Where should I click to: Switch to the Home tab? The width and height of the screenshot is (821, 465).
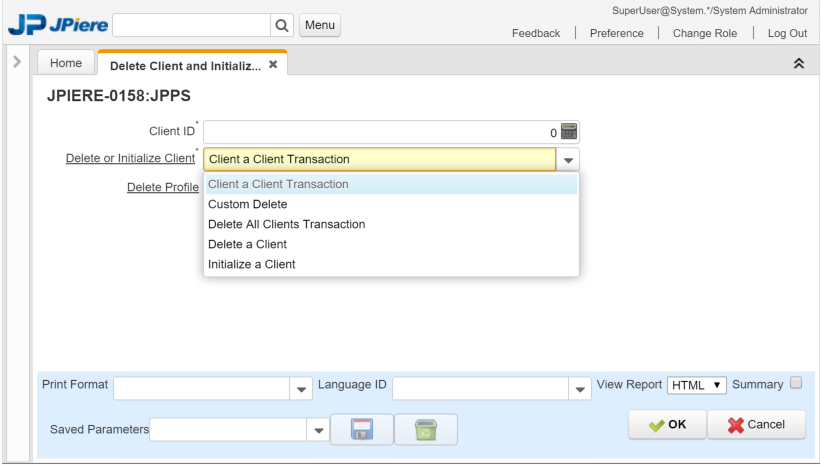(x=66, y=63)
